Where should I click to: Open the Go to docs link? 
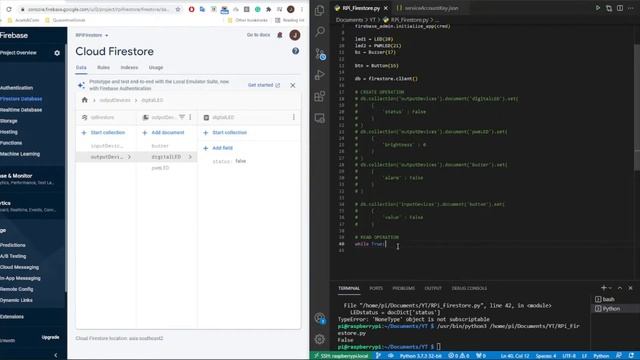pos(258,35)
